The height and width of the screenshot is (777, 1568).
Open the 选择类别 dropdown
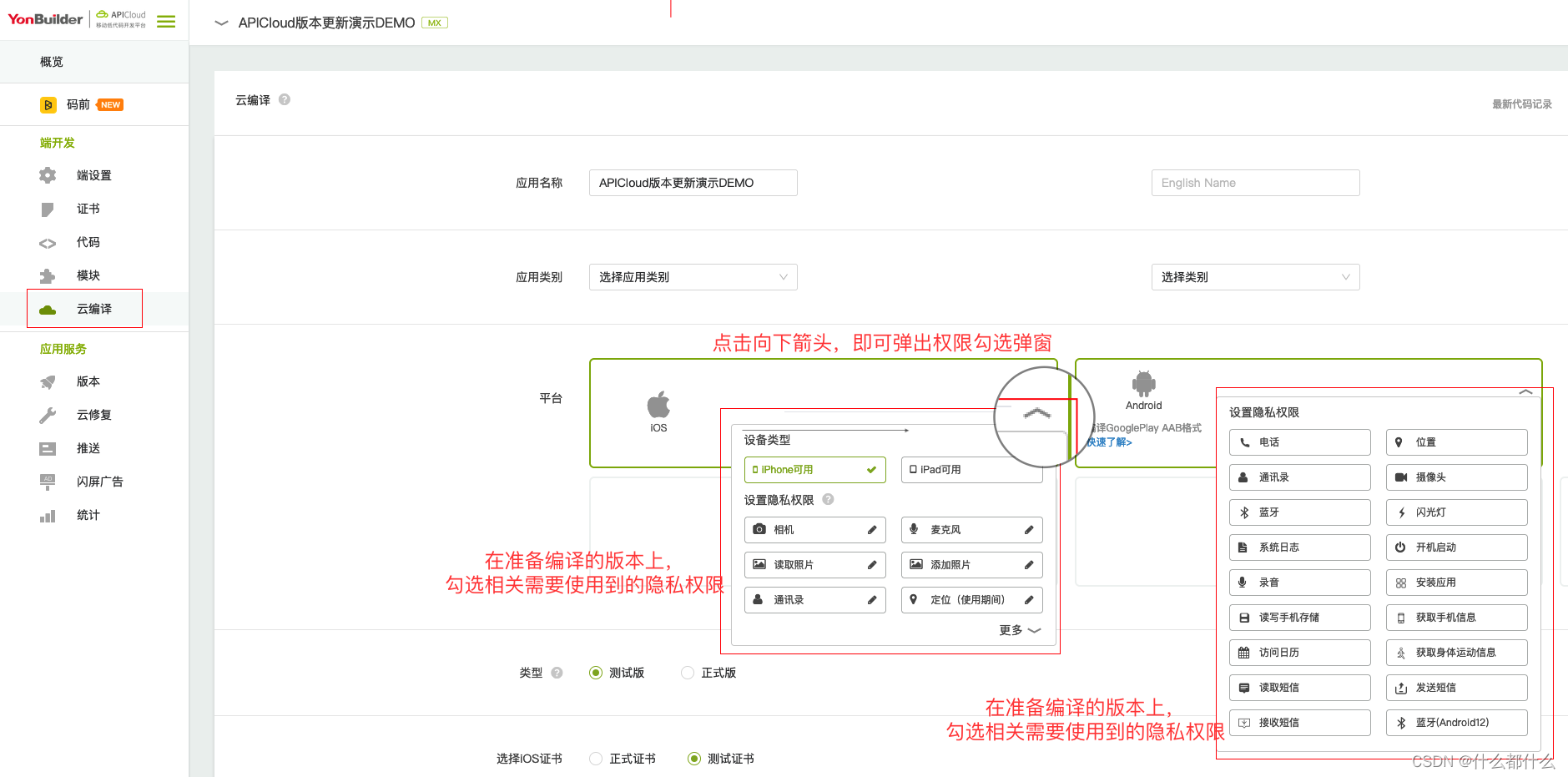(1255, 277)
